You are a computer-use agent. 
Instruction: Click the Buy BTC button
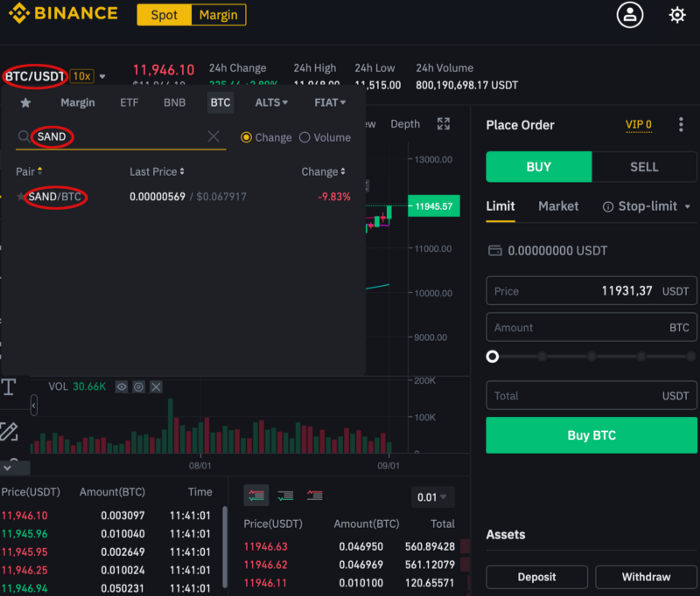(x=591, y=435)
